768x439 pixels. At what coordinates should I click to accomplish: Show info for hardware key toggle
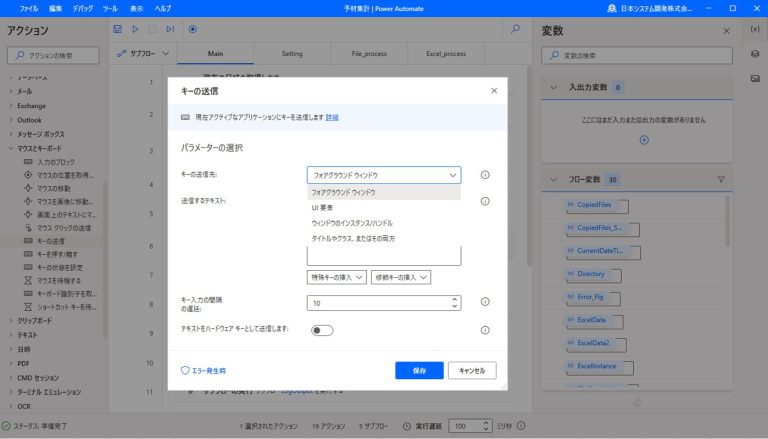coord(485,330)
